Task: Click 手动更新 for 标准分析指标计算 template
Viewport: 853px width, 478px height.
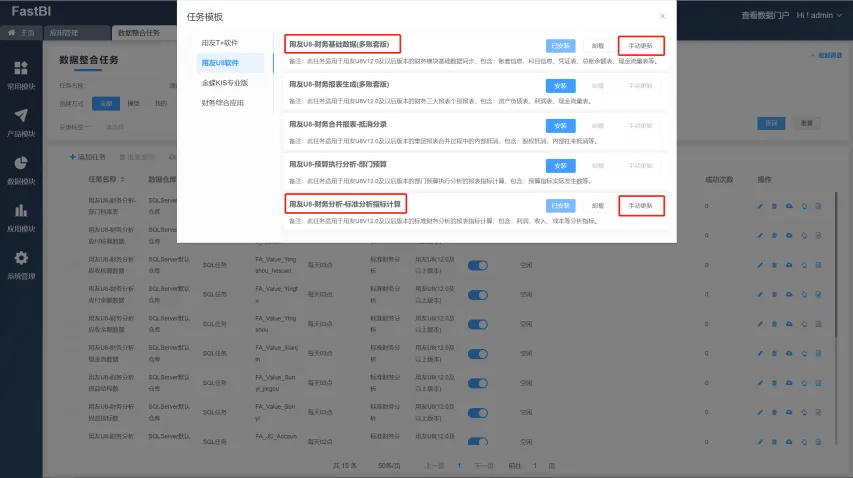Action: tap(641, 206)
